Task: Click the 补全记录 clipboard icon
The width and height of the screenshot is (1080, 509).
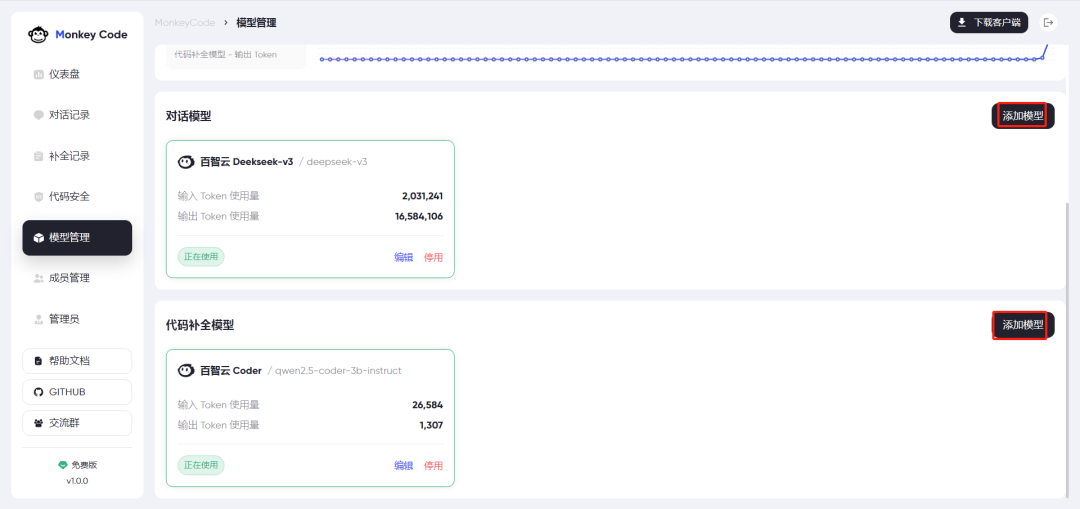Action: [39, 156]
